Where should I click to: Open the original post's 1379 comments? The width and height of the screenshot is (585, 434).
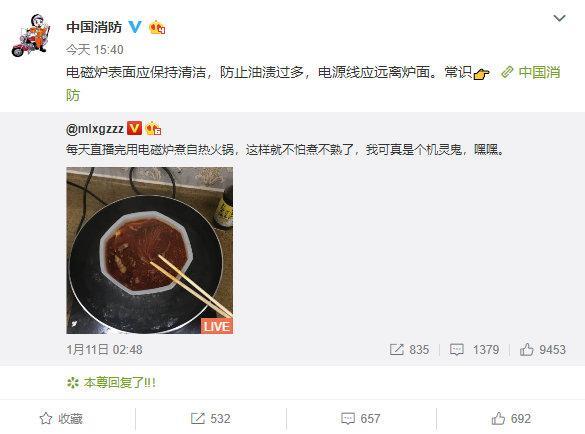474,350
